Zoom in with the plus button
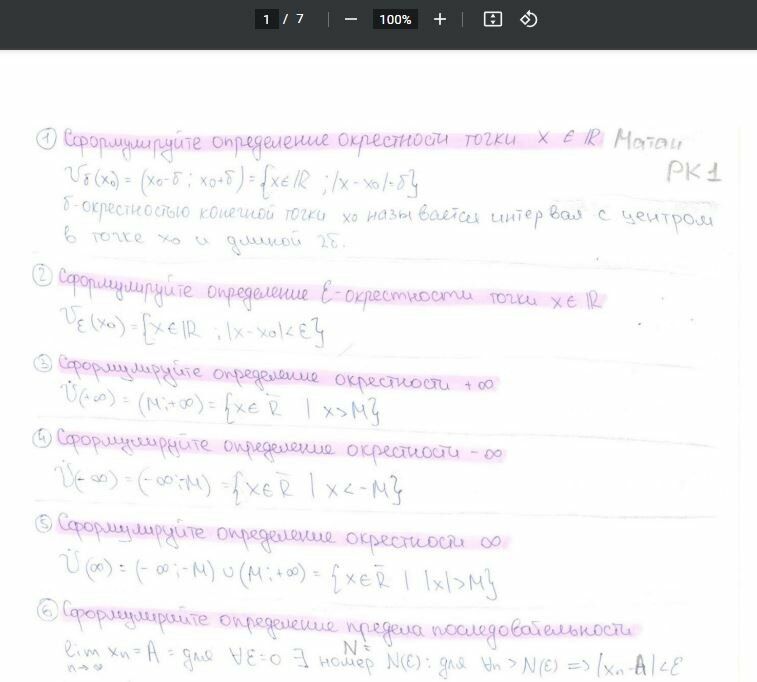Viewport: 757px width, 682px height. 440,19
